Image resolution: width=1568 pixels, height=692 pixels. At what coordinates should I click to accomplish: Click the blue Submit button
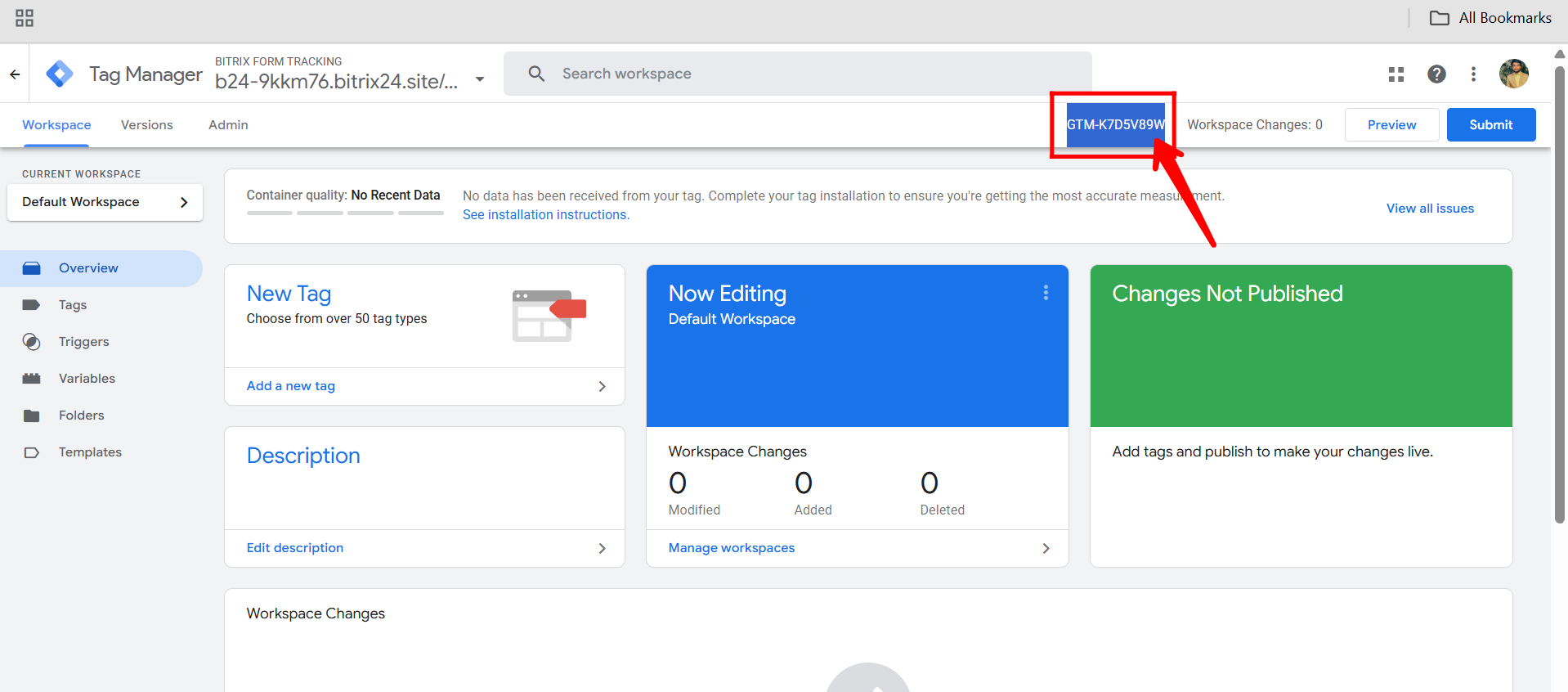[x=1491, y=125]
